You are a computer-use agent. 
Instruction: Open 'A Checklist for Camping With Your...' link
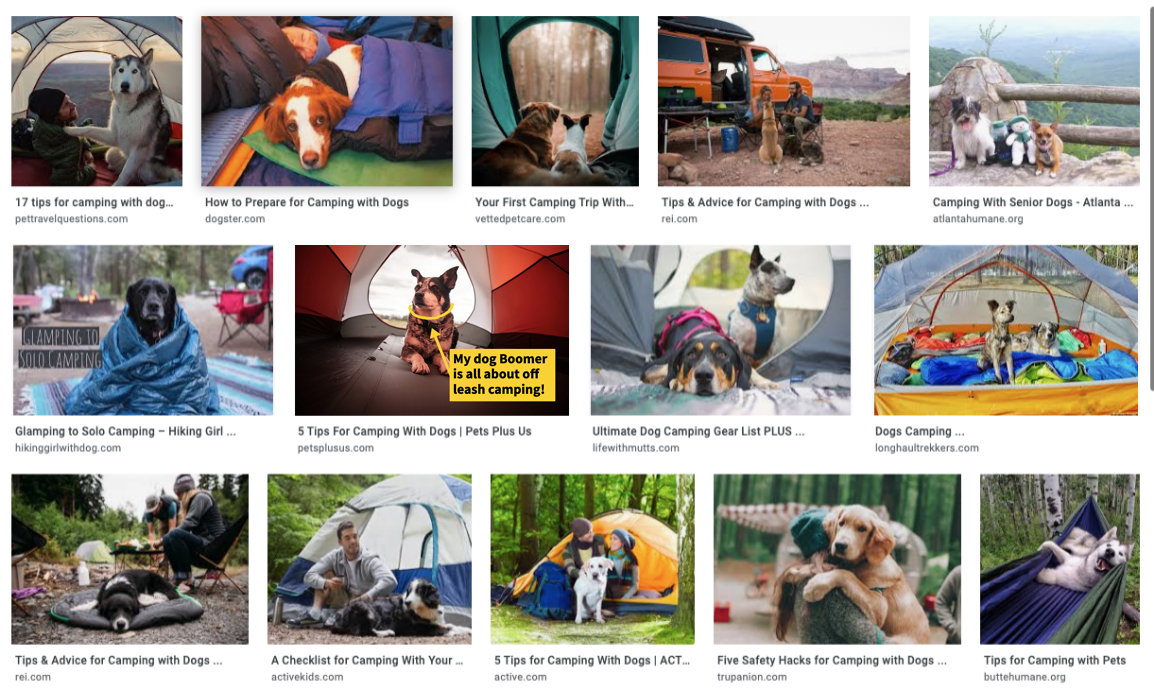click(367, 660)
